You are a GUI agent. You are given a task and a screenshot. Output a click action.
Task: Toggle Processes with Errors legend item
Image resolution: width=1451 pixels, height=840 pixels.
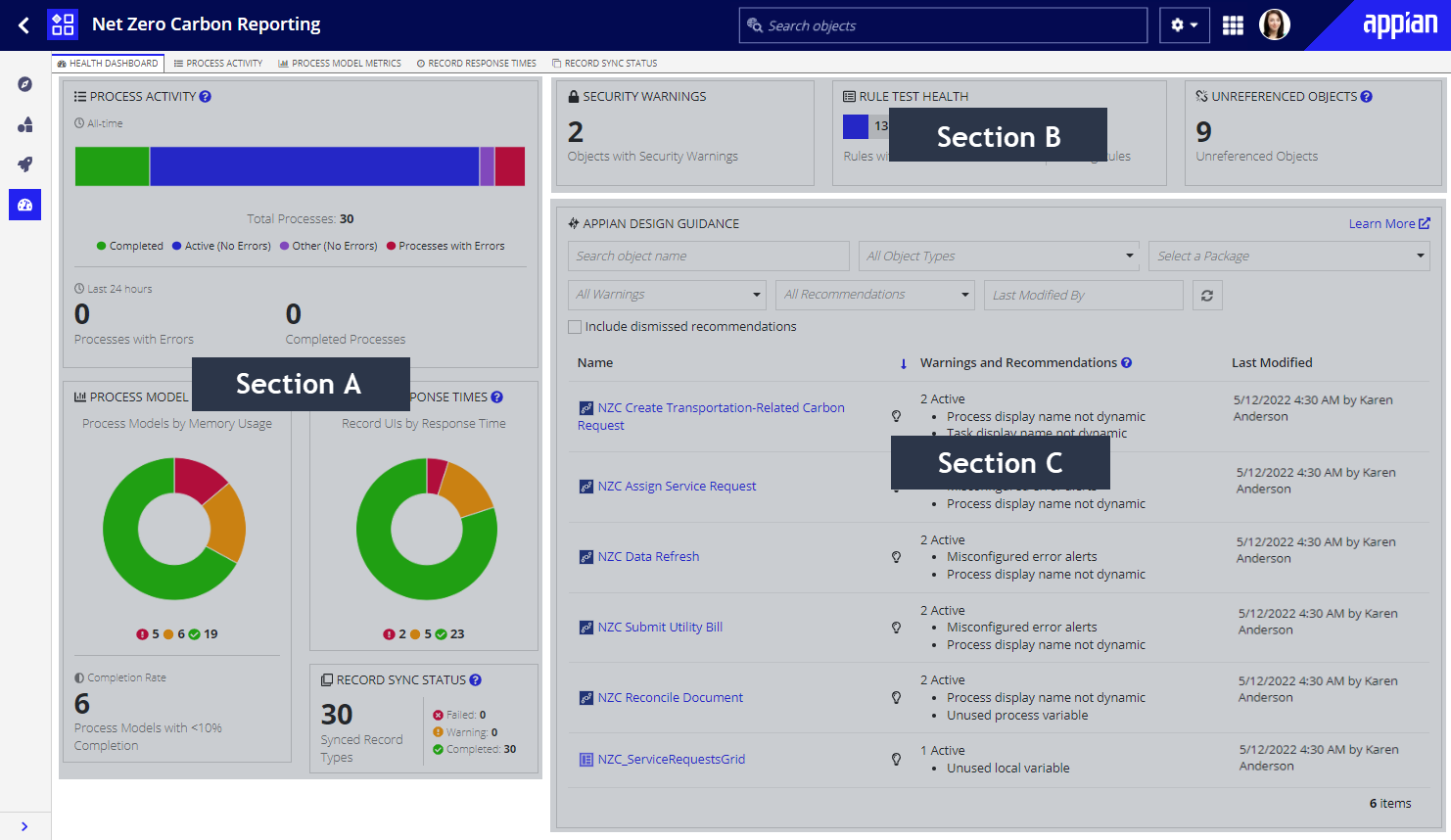tap(445, 246)
